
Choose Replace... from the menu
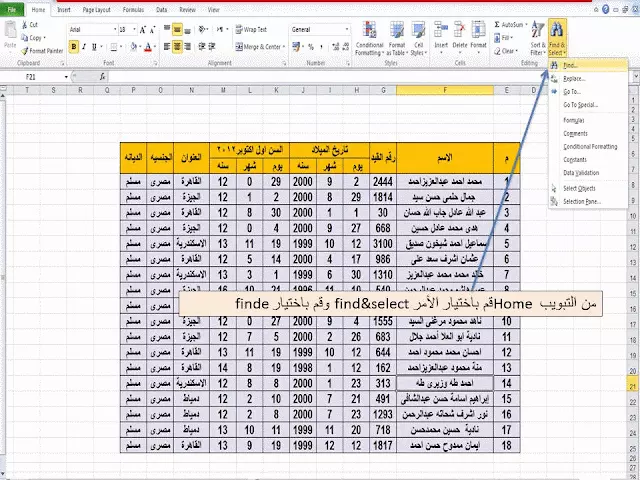pyautogui.click(x=588, y=78)
